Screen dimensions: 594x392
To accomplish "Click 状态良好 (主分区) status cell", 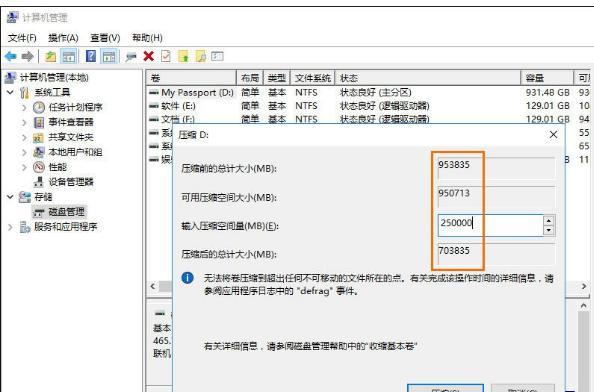I will [x=375, y=93].
